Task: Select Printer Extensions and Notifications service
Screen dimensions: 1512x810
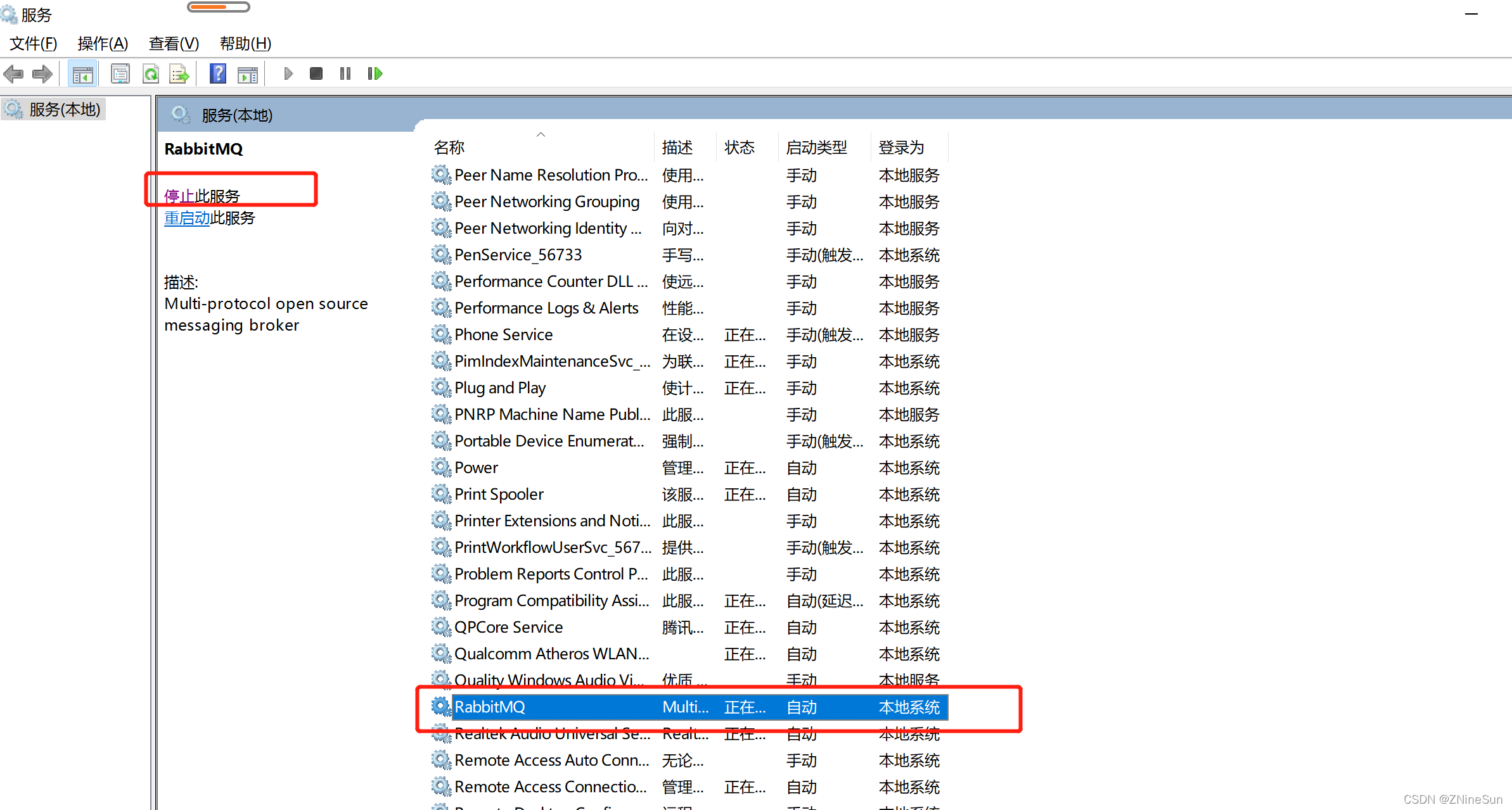Action: click(689, 521)
